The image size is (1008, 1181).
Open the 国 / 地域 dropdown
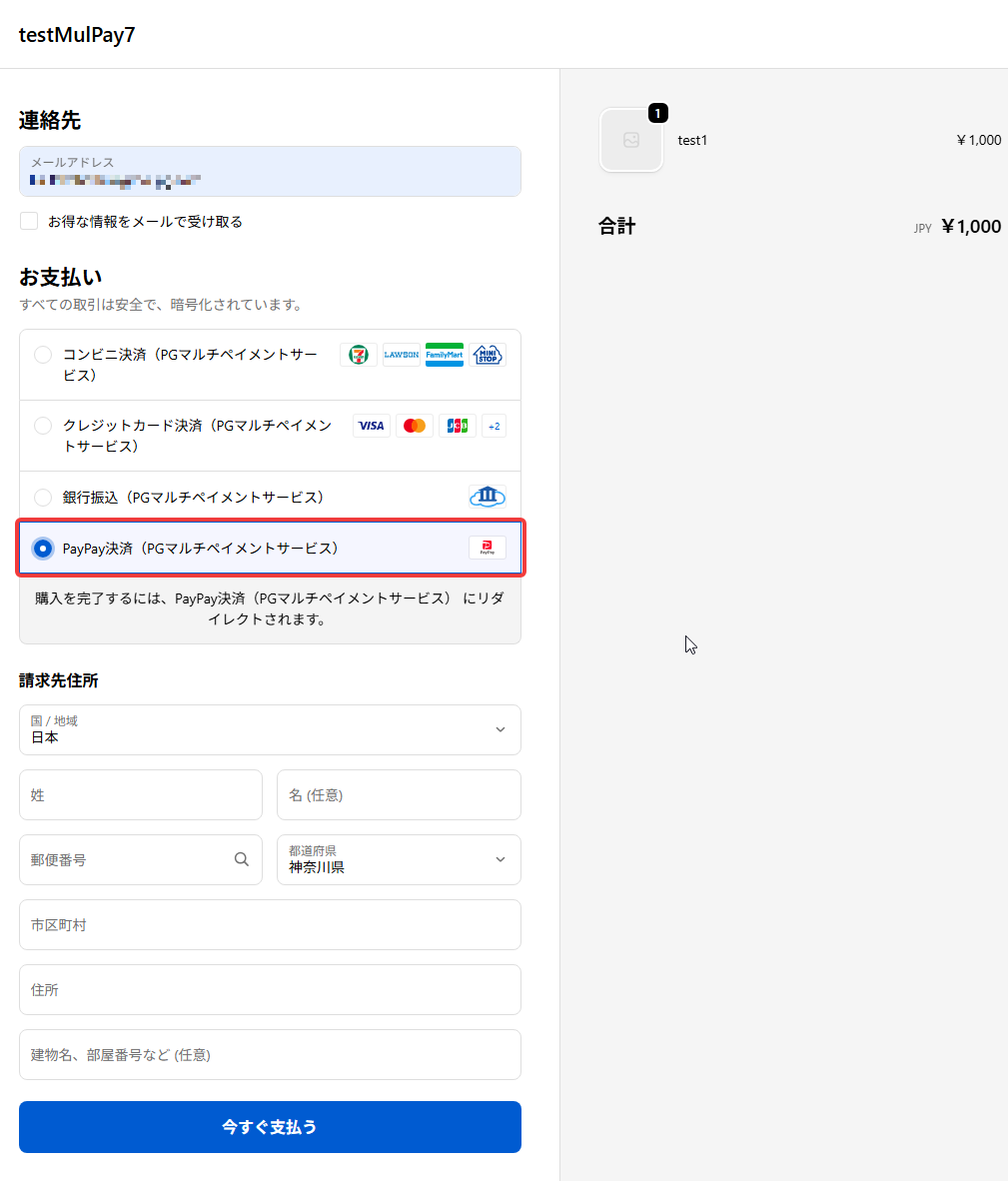point(270,729)
